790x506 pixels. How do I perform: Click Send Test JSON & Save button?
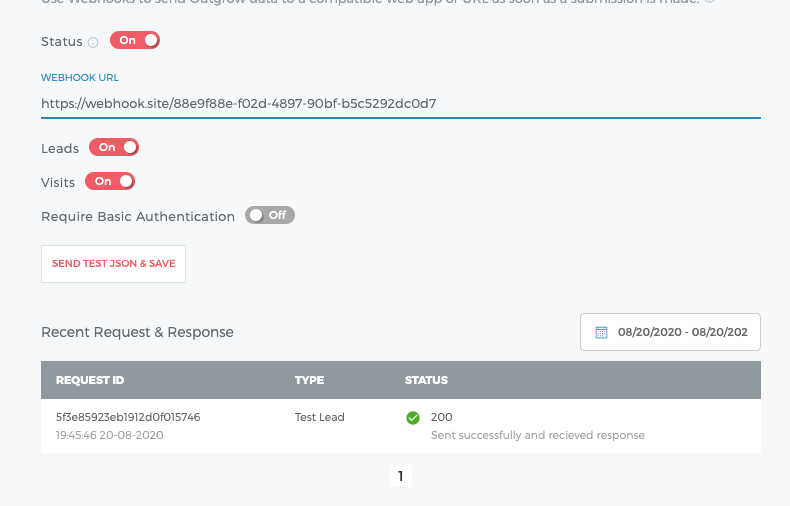tap(113, 264)
